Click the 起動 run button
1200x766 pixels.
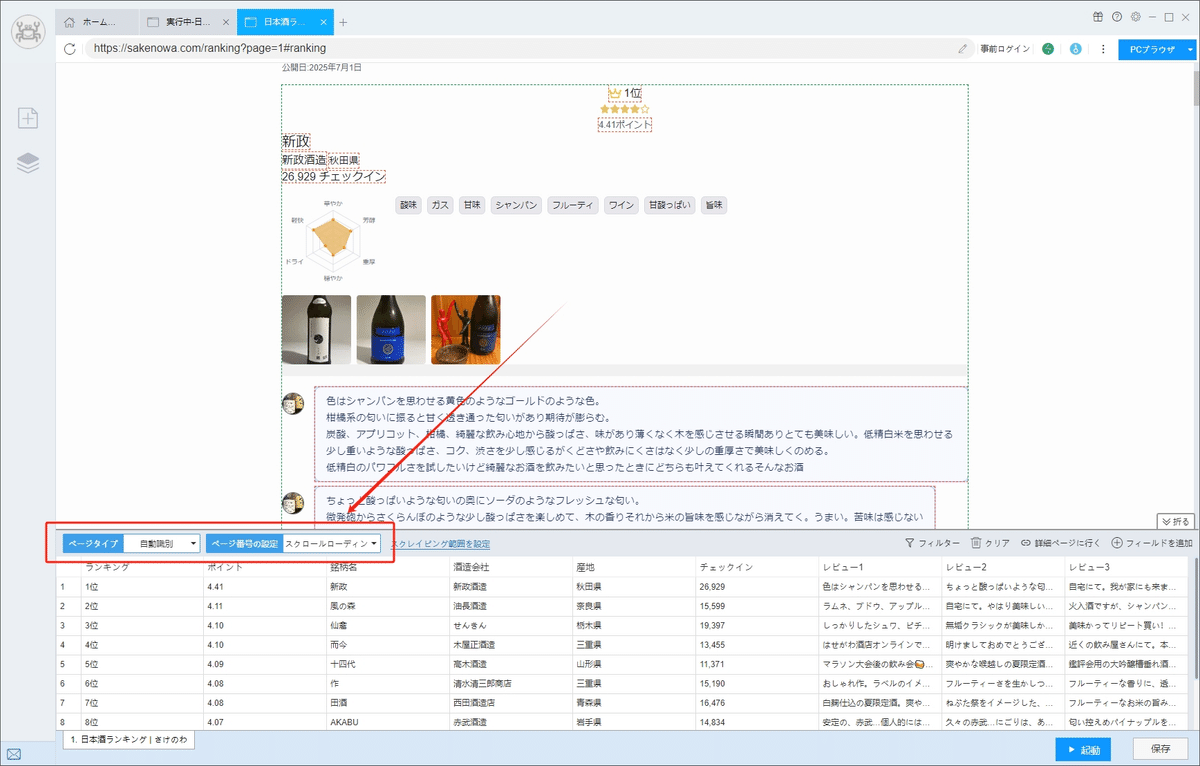point(1083,749)
